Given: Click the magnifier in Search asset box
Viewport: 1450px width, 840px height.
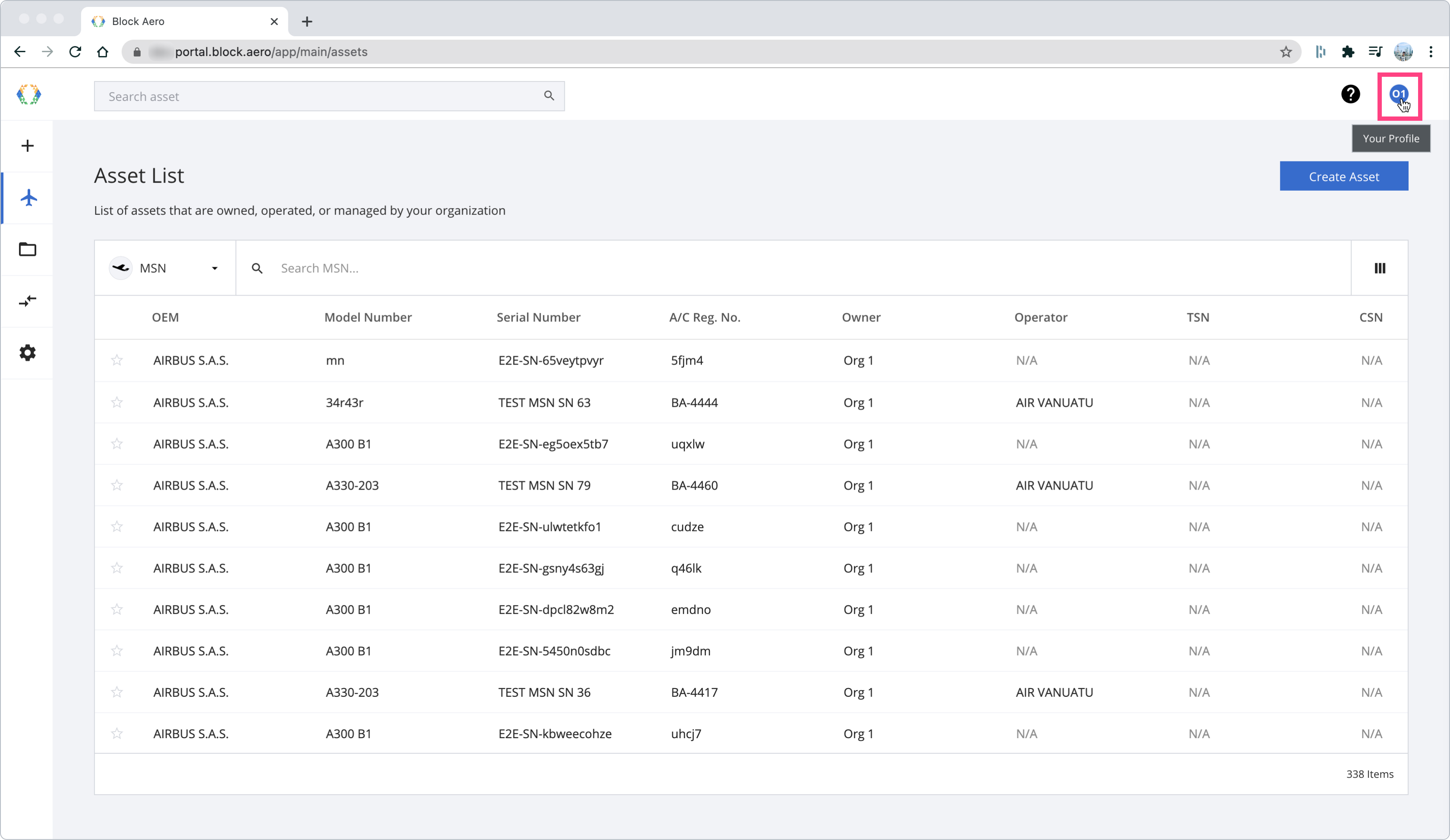Looking at the screenshot, I should click(x=549, y=95).
